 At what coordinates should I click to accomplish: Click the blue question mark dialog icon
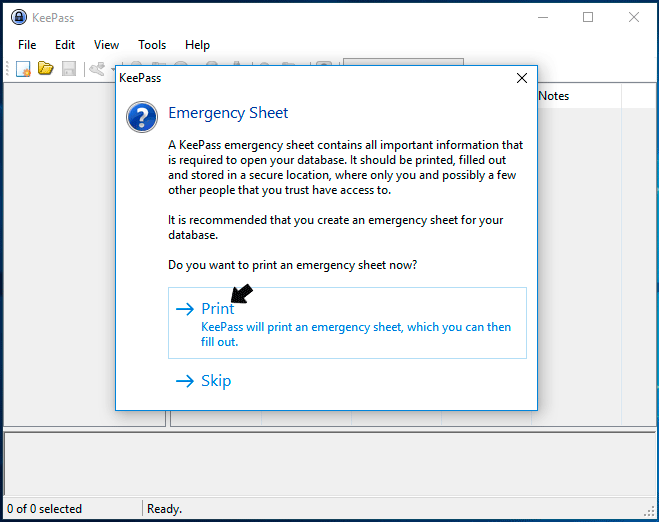(x=142, y=117)
